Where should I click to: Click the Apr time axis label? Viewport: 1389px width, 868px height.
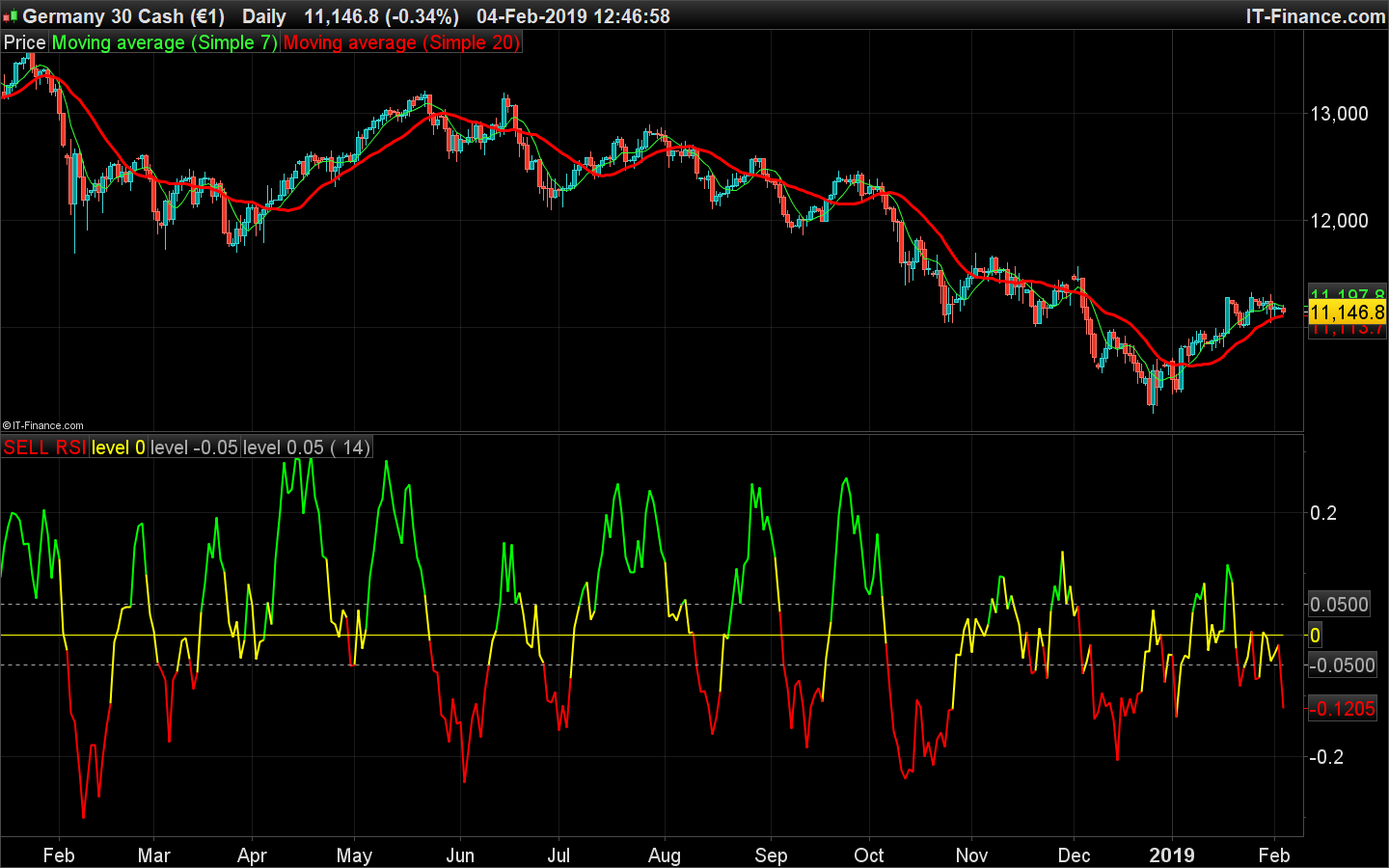coord(252,855)
